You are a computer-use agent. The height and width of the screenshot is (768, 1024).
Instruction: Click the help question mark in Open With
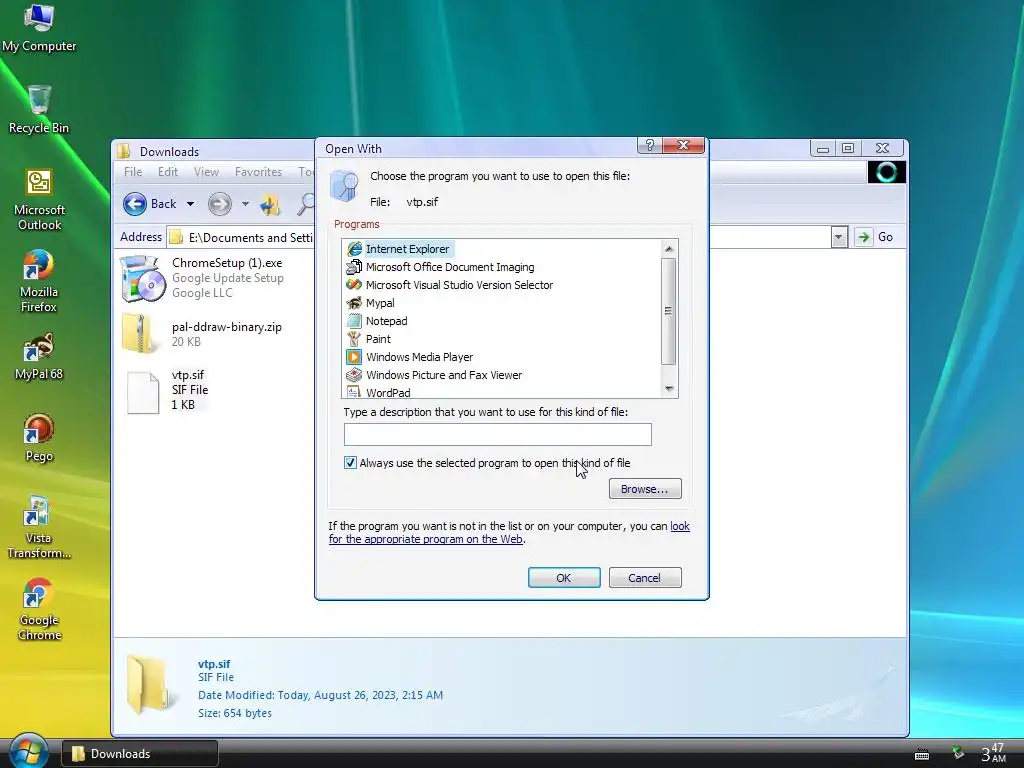649,145
